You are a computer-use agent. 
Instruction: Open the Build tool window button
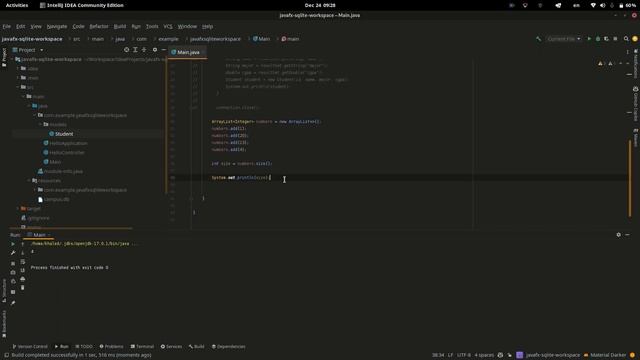[196, 347]
